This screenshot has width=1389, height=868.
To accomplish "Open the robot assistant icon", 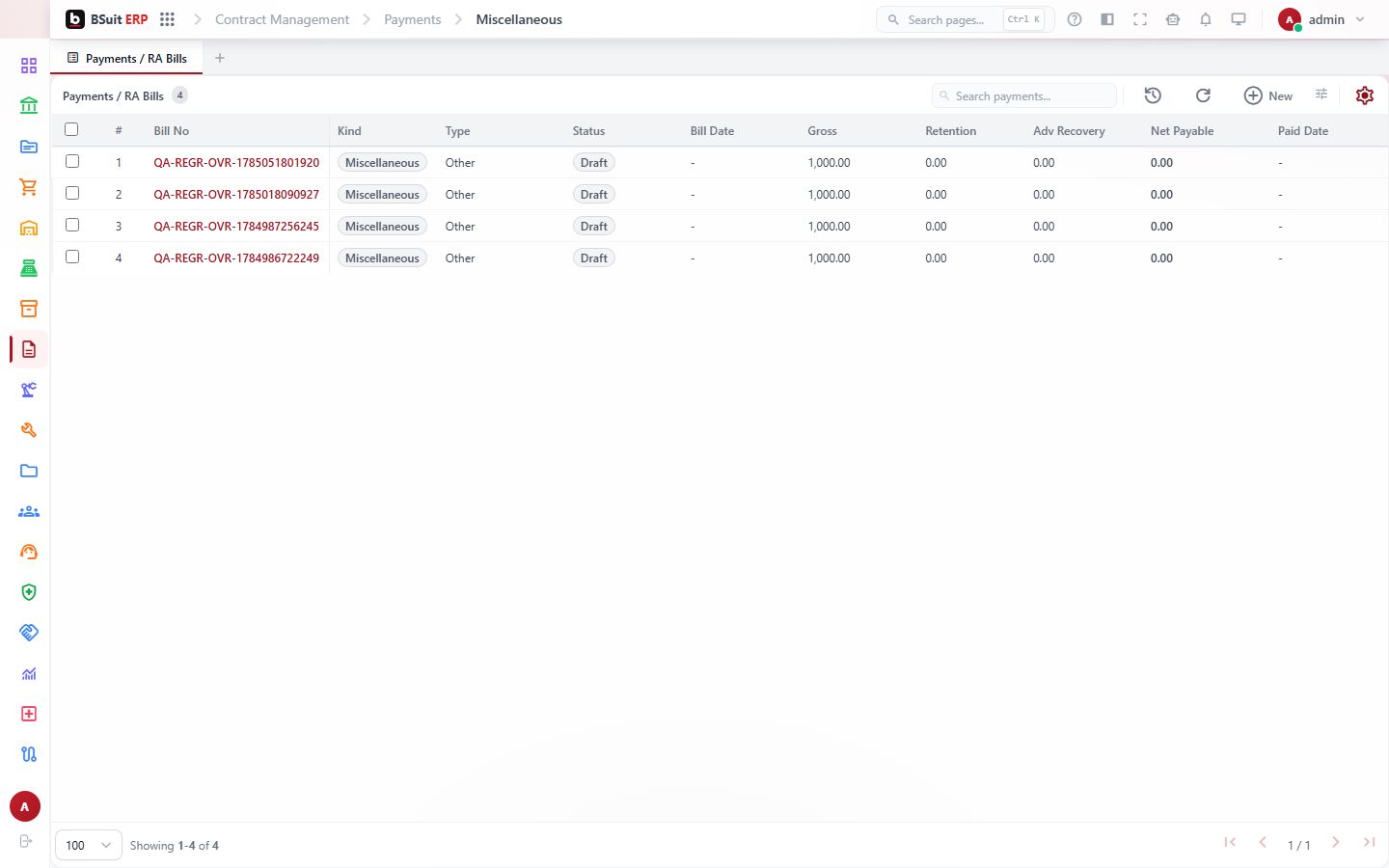I will [1173, 19].
